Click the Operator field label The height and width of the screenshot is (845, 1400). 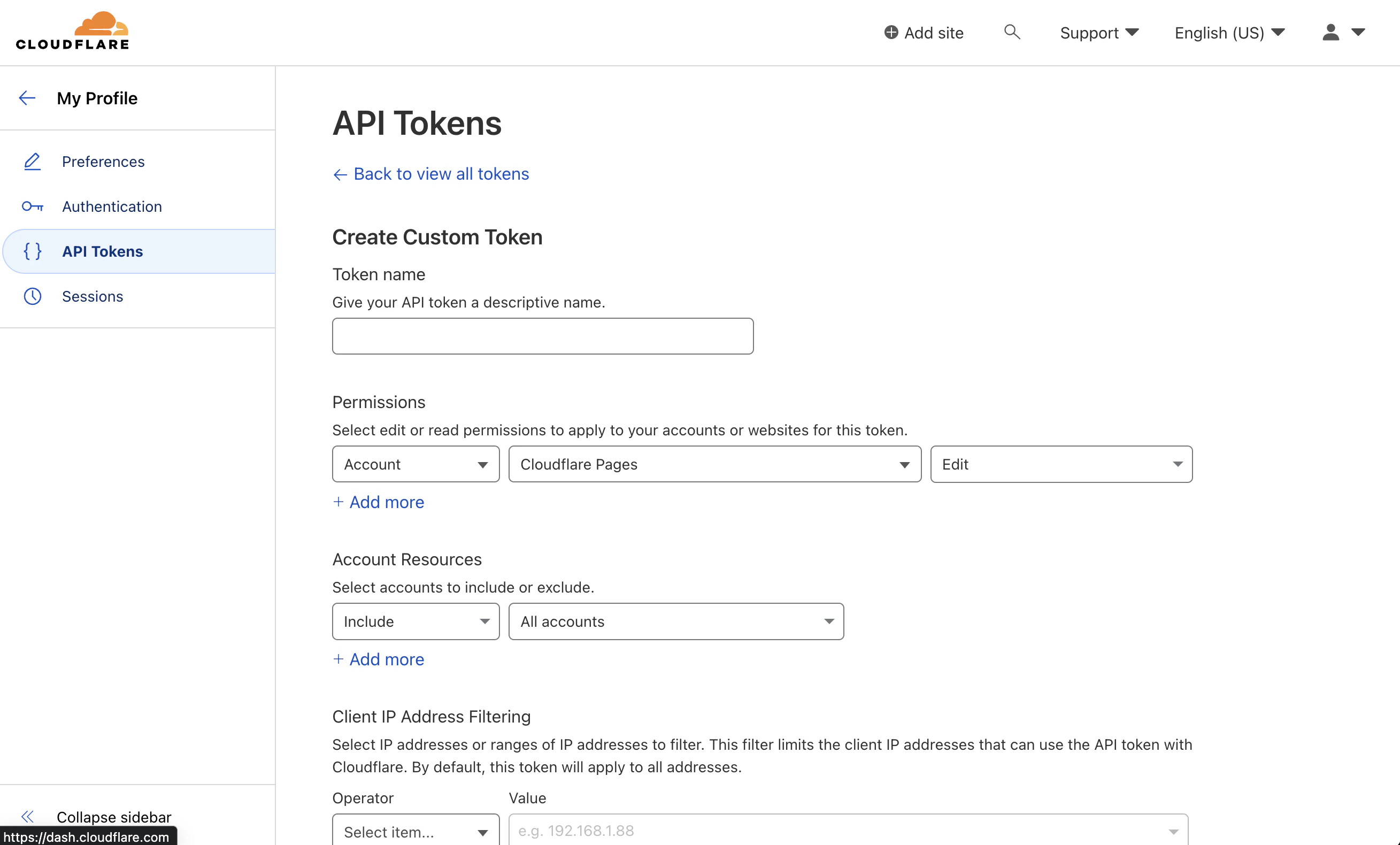click(363, 798)
